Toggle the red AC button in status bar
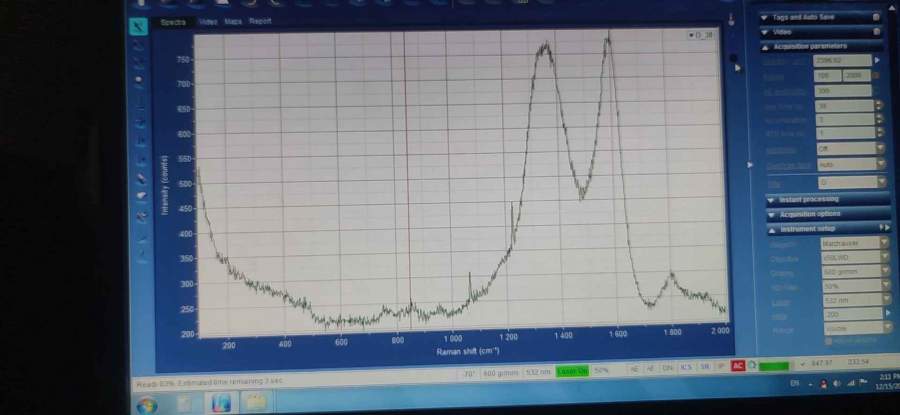 click(x=738, y=366)
